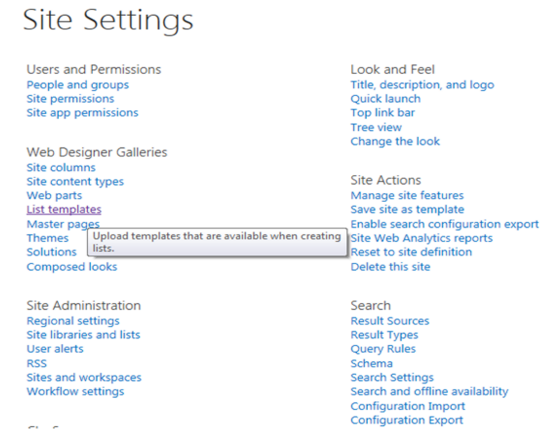Open Site permissions link
The image size is (555, 433).
click(70, 99)
